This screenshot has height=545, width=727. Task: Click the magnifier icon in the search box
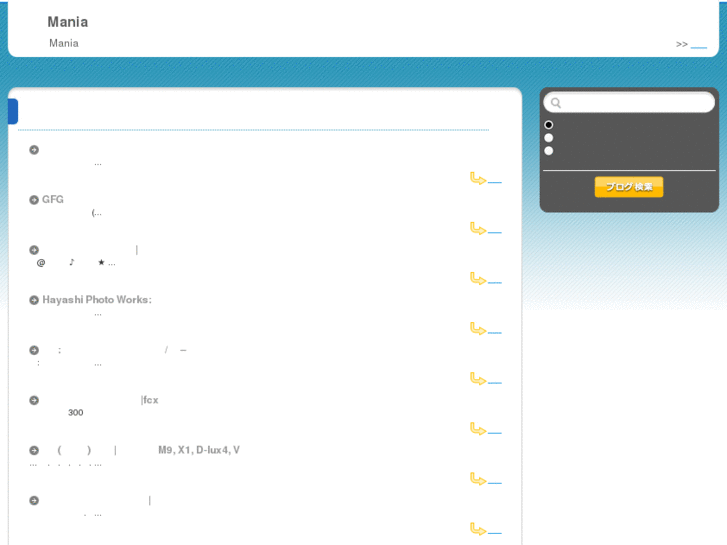click(x=555, y=103)
